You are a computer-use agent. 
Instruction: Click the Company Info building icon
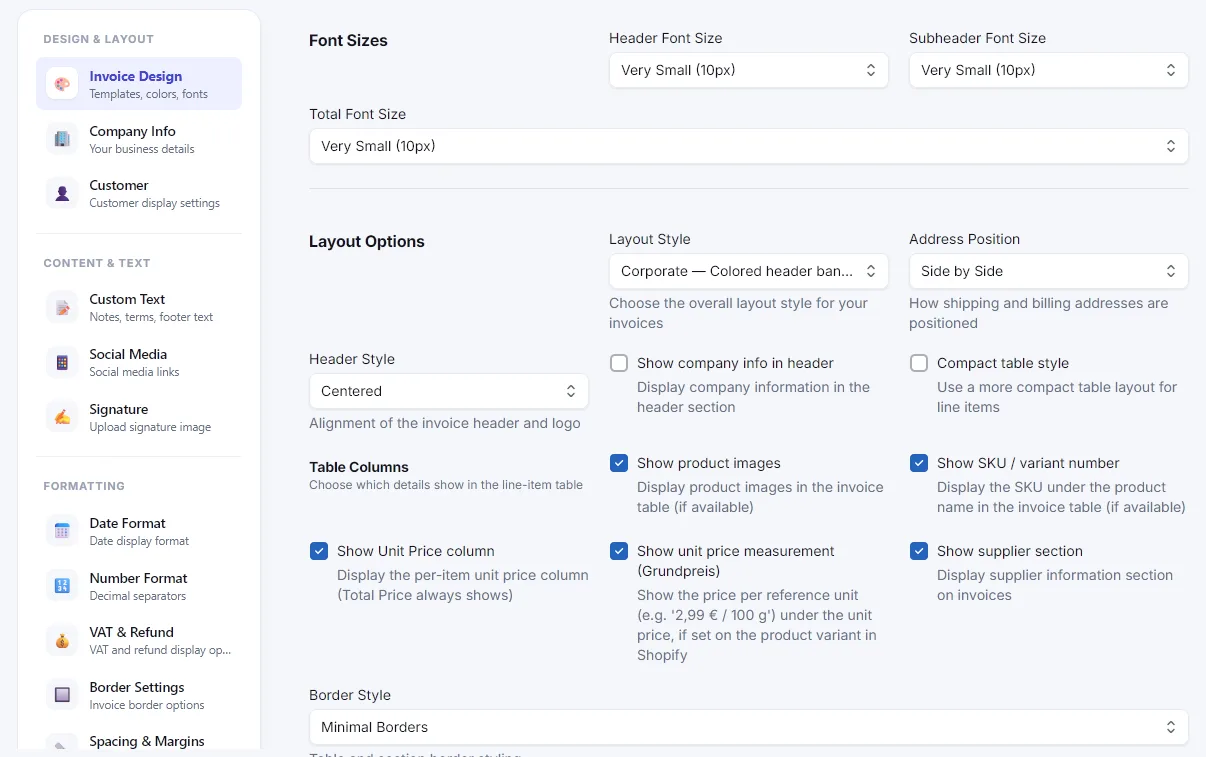[x=62, y=139]
